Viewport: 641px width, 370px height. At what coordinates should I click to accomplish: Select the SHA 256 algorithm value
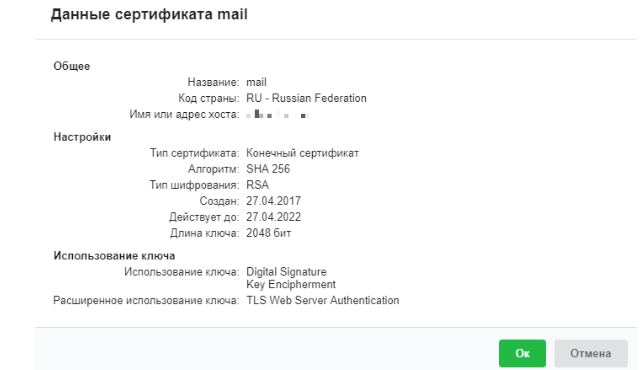268,169
